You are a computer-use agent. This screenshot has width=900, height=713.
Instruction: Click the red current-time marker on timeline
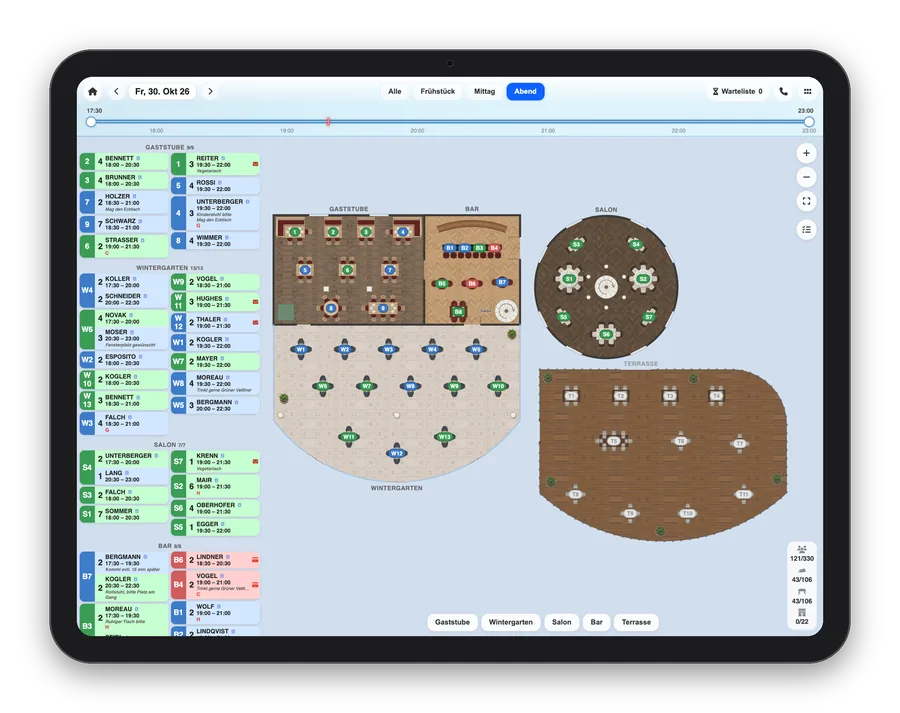[328, 122]
